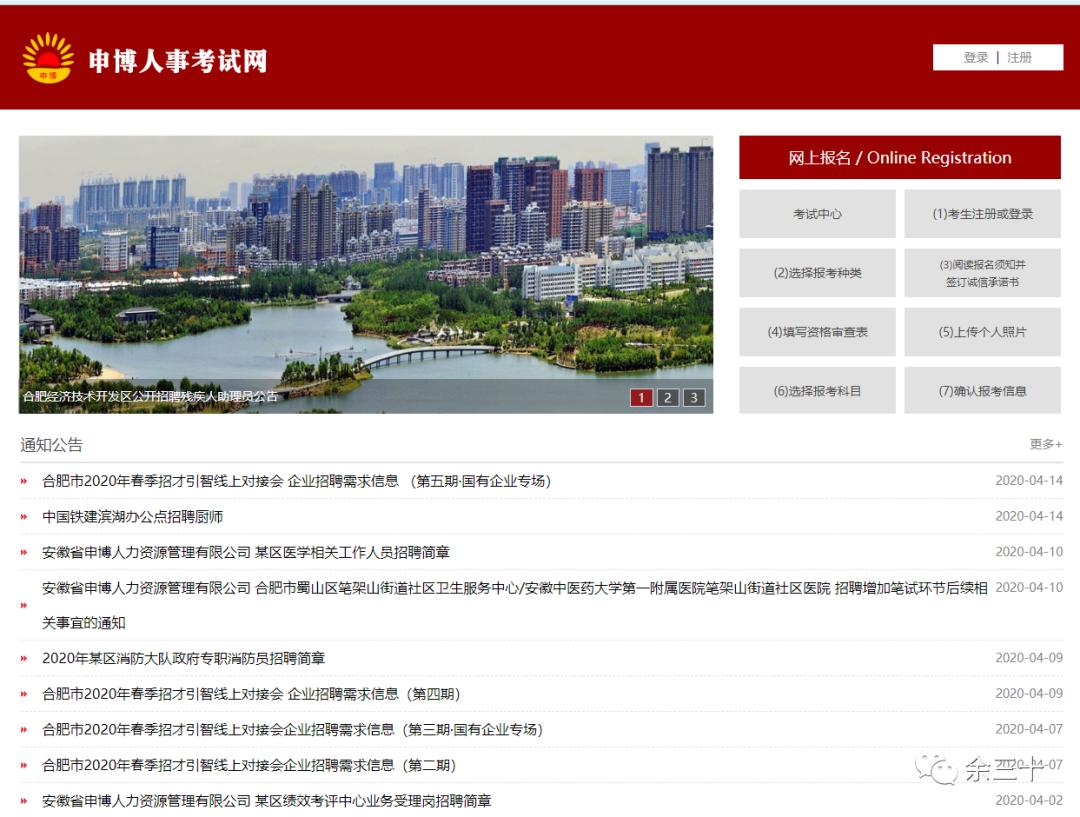Open step (1)考生注册或登录
Screen dimensions: 1080x817
(x=982, y=214)
